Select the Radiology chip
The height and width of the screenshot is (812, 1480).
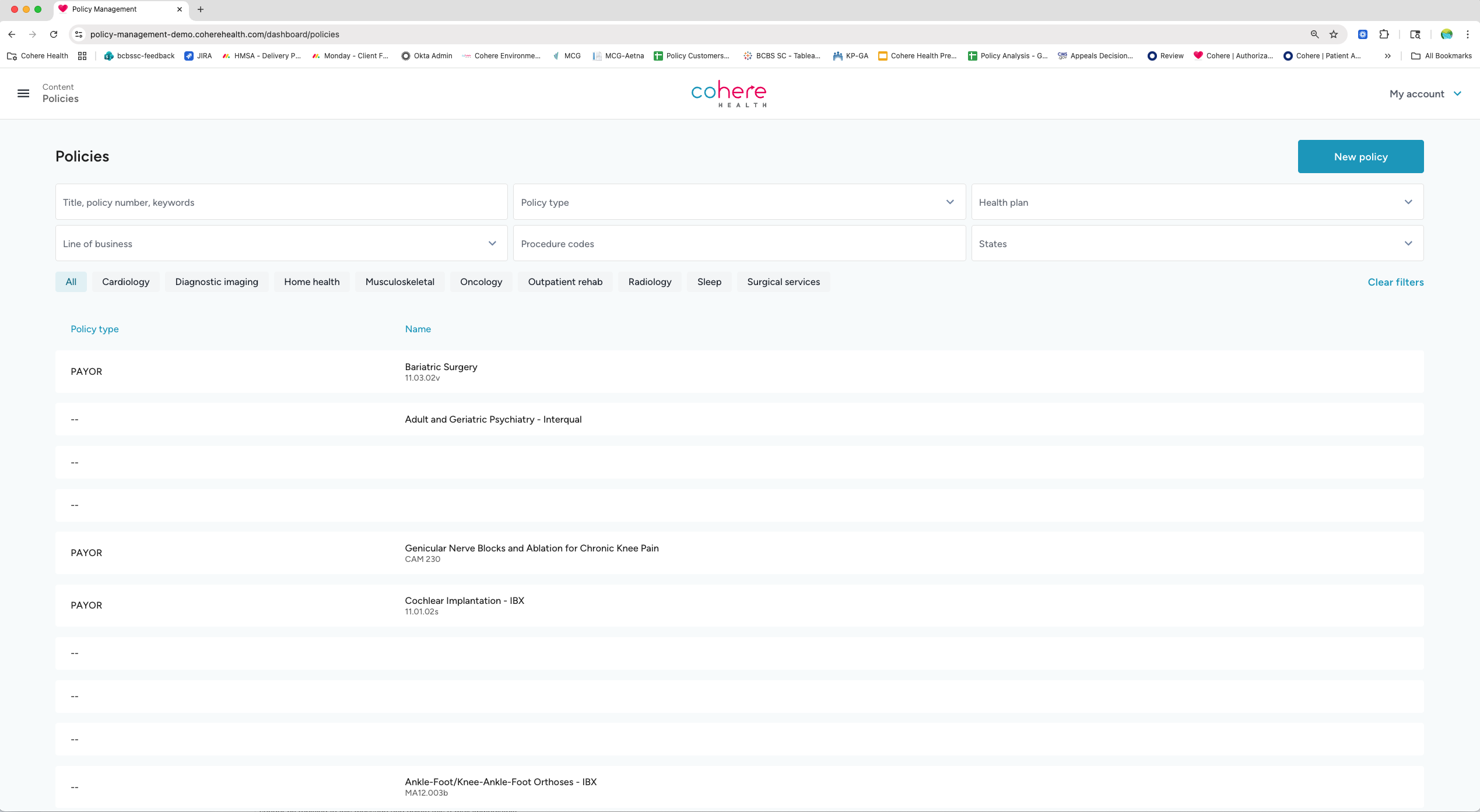tap(650, 282)
